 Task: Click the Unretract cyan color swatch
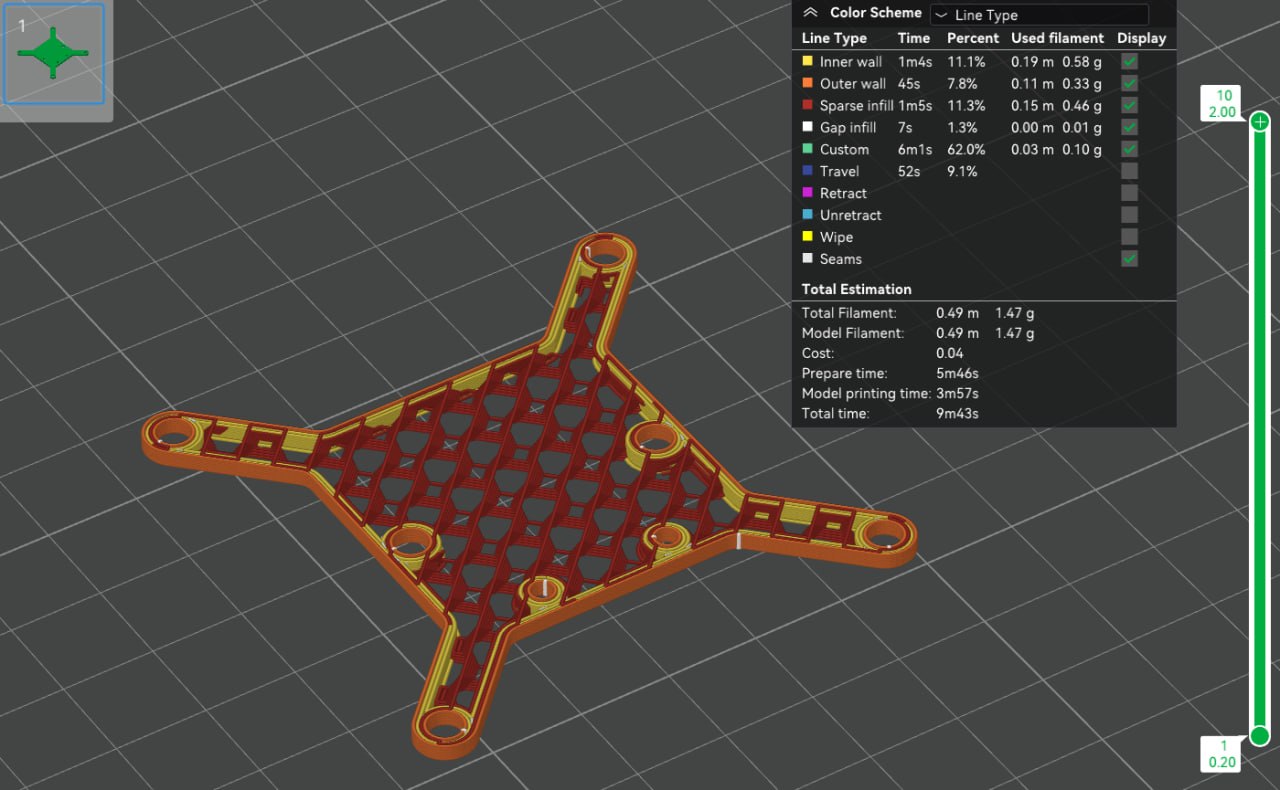click(x=807, y=215)
